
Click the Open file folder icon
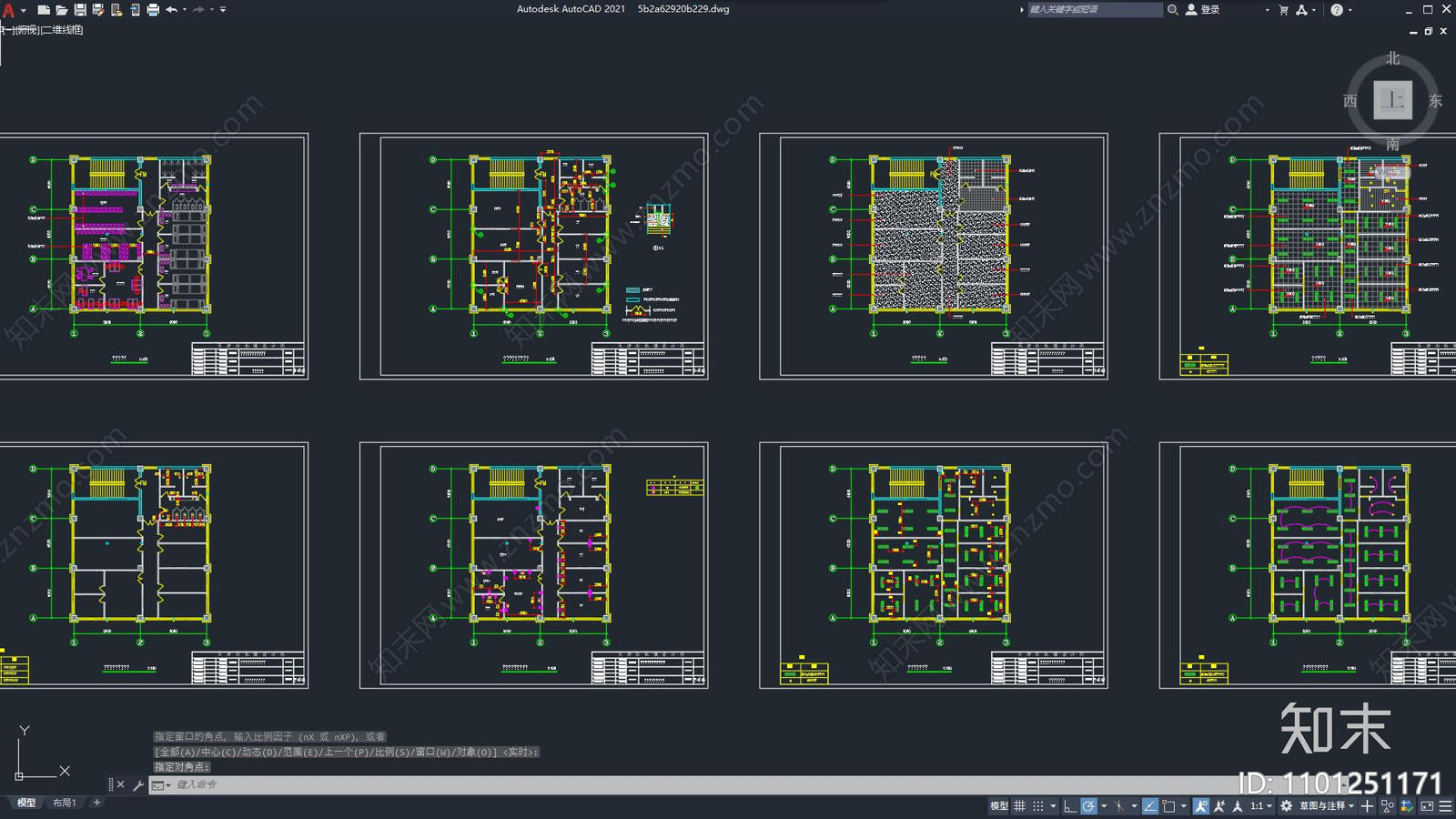pyautogui.click(x=61, y=10)
